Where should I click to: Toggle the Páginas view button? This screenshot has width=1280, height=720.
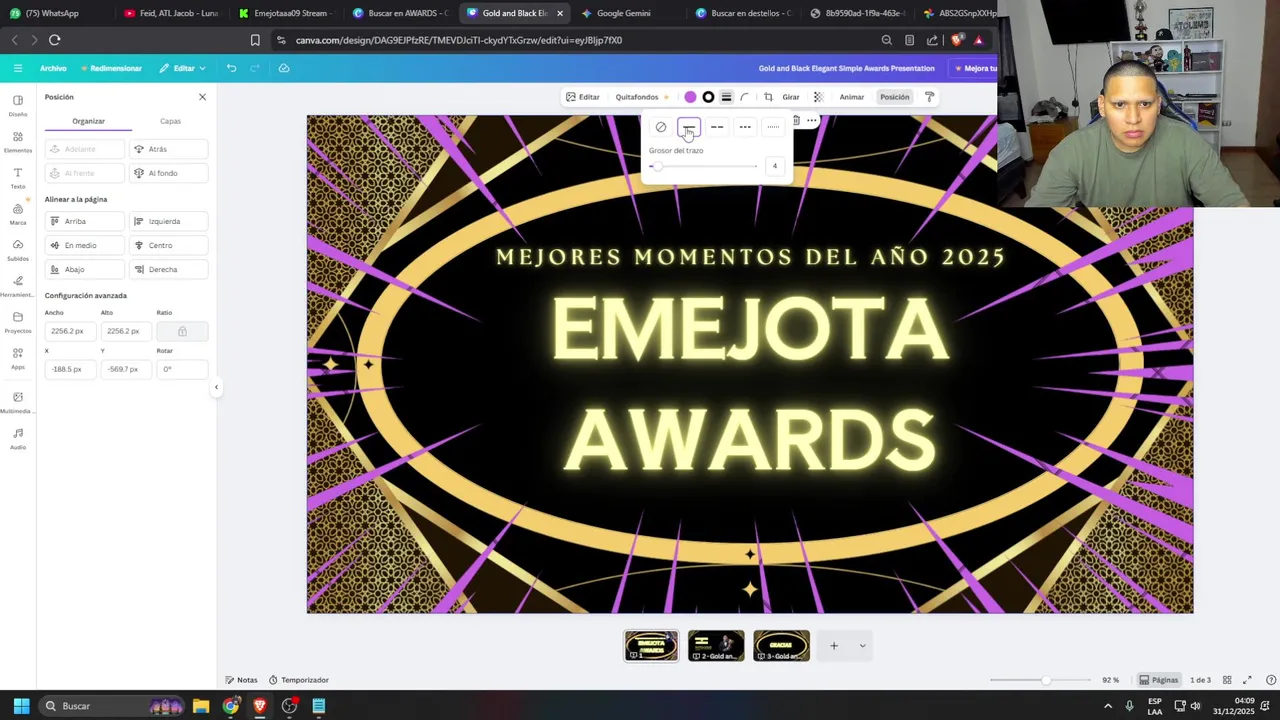coord(1159,680)
